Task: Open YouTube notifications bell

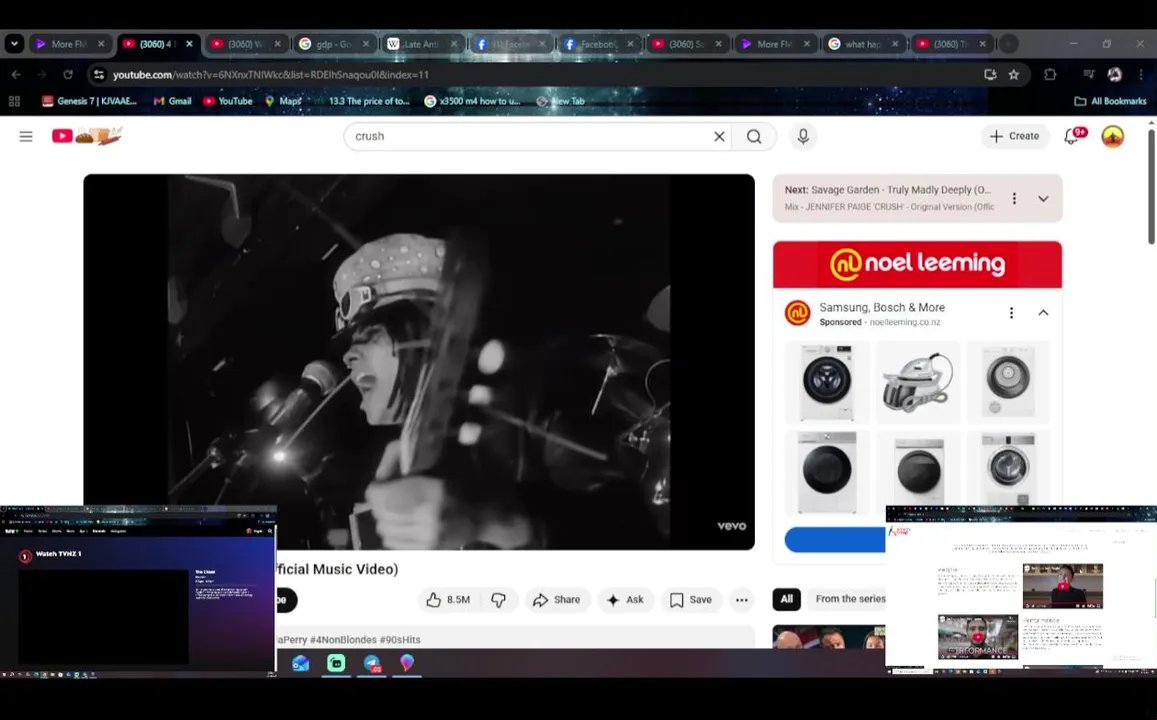Action: 1071,136
